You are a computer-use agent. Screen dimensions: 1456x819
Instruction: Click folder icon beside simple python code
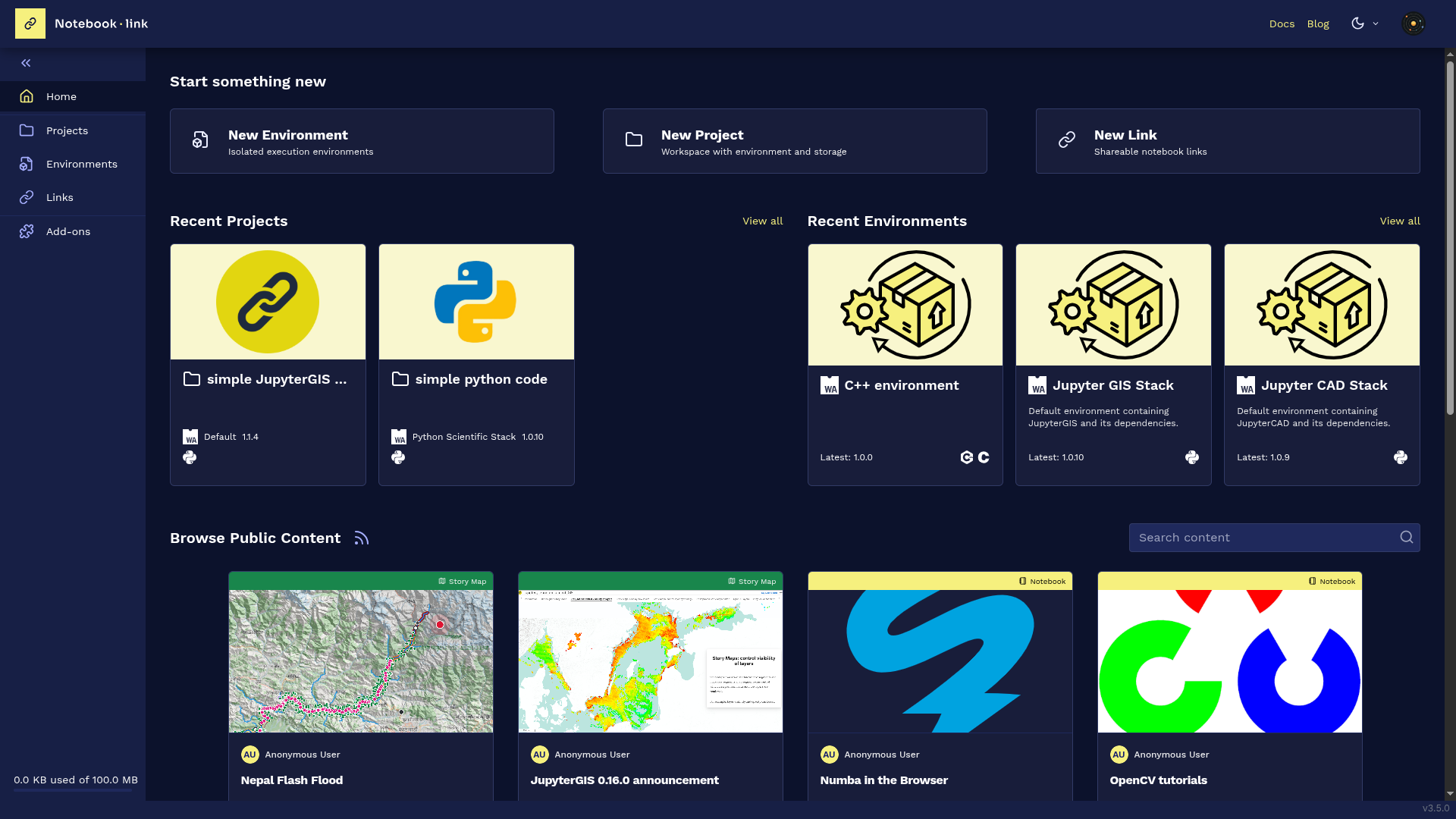(x=400, y=379)
